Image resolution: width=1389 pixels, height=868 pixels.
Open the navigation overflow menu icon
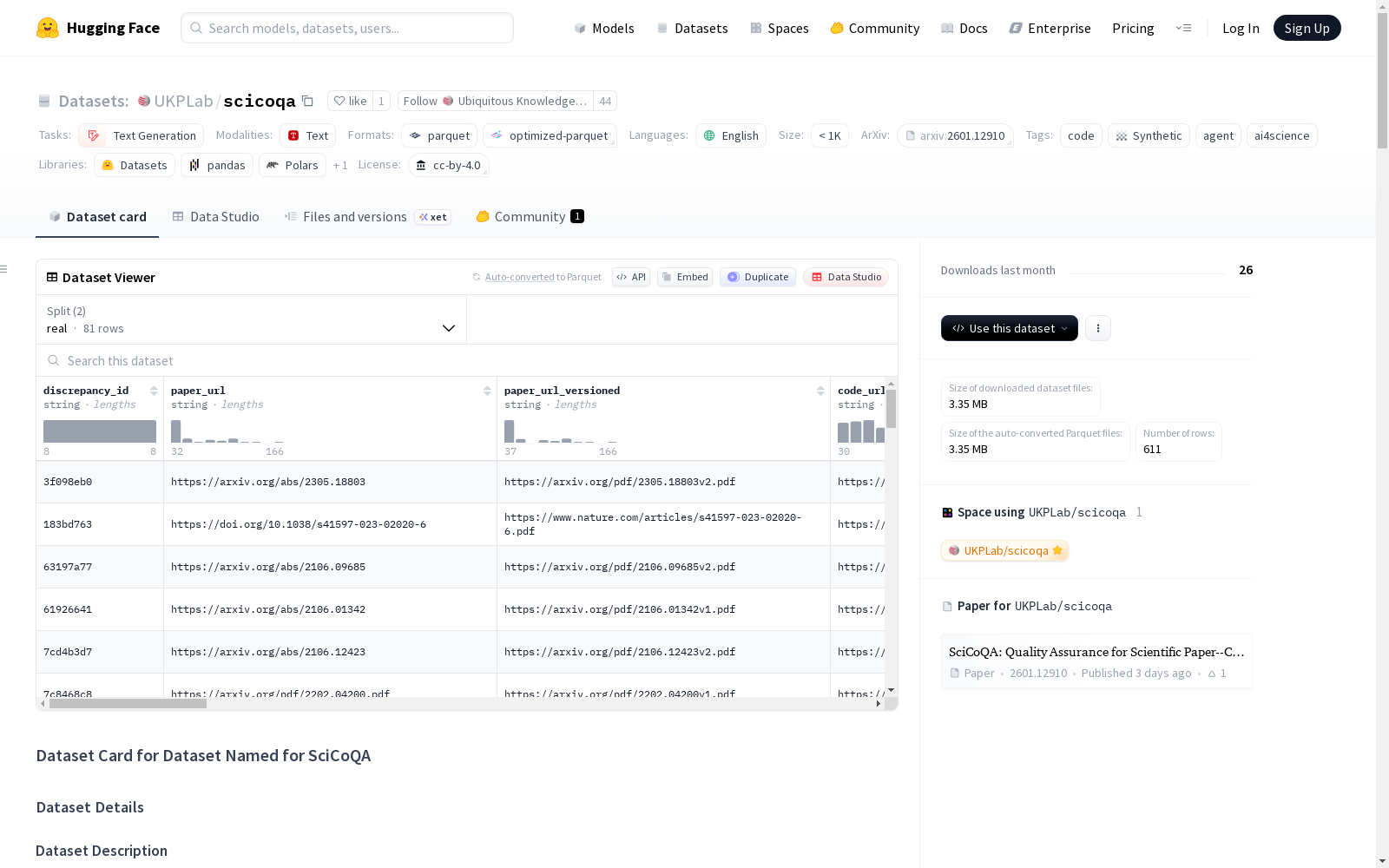tap(1183, 28)
